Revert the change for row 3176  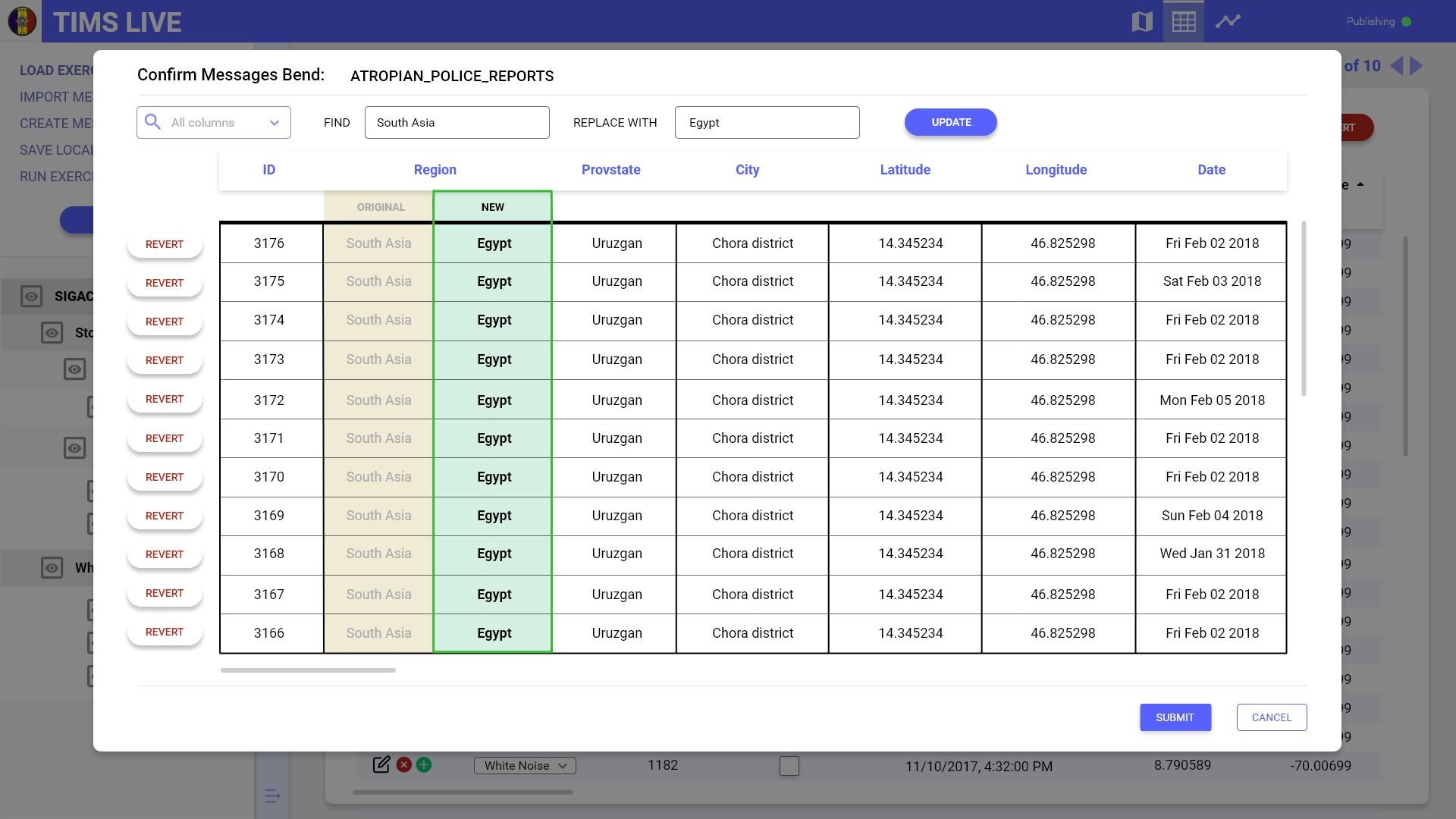(x=165, y=244)
